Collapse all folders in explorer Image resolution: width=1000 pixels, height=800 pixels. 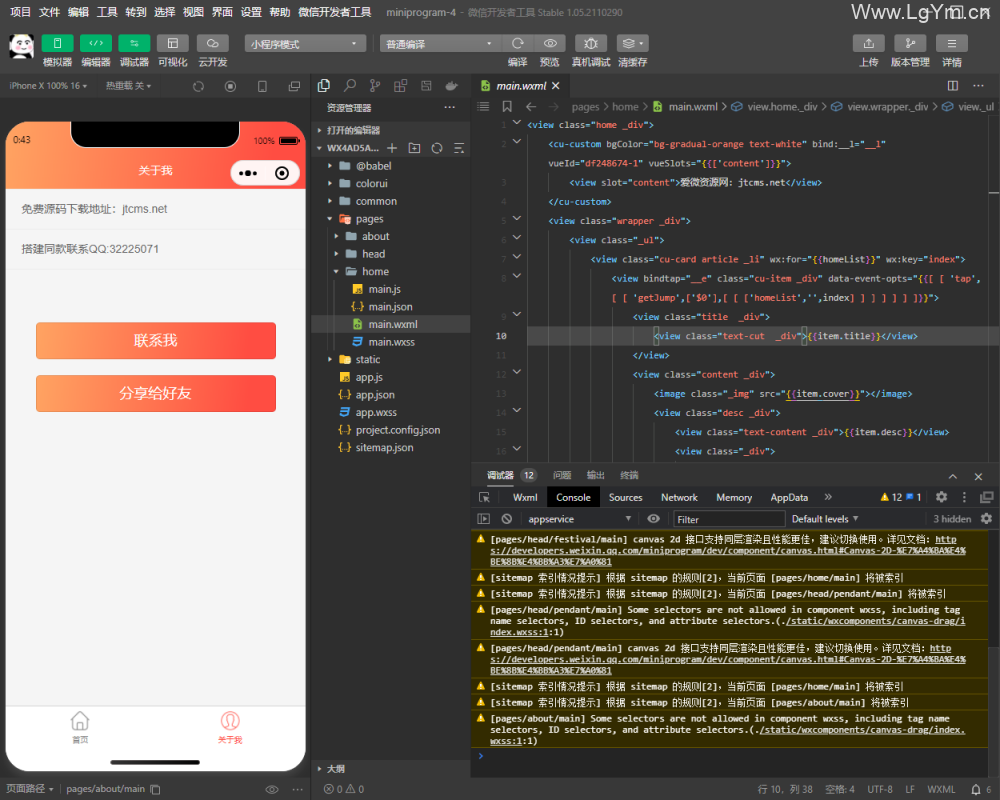459,148
